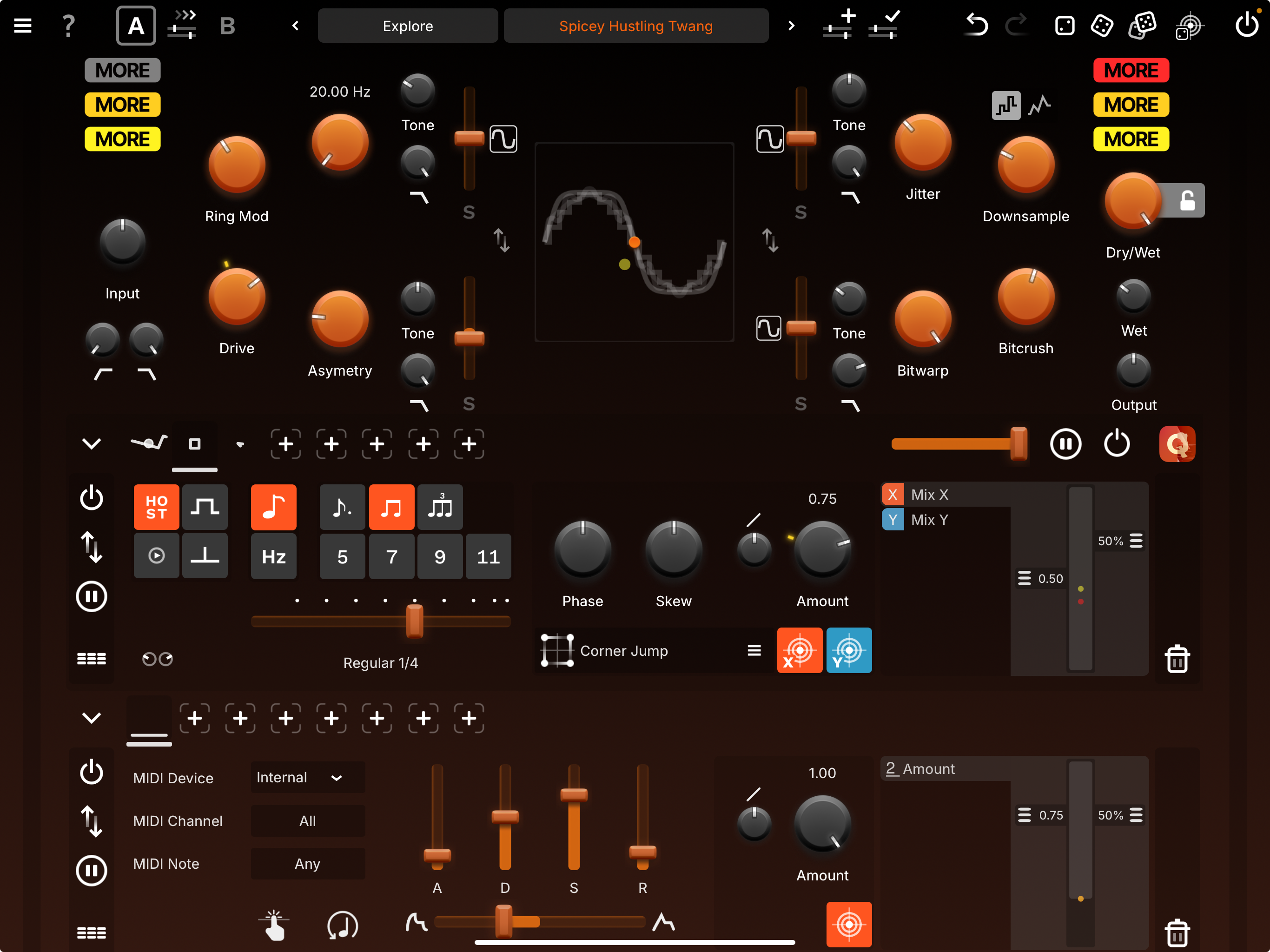Copy A to B settings icon
The width and height of the screenshot is (1270, 952).
coord(183,25)
